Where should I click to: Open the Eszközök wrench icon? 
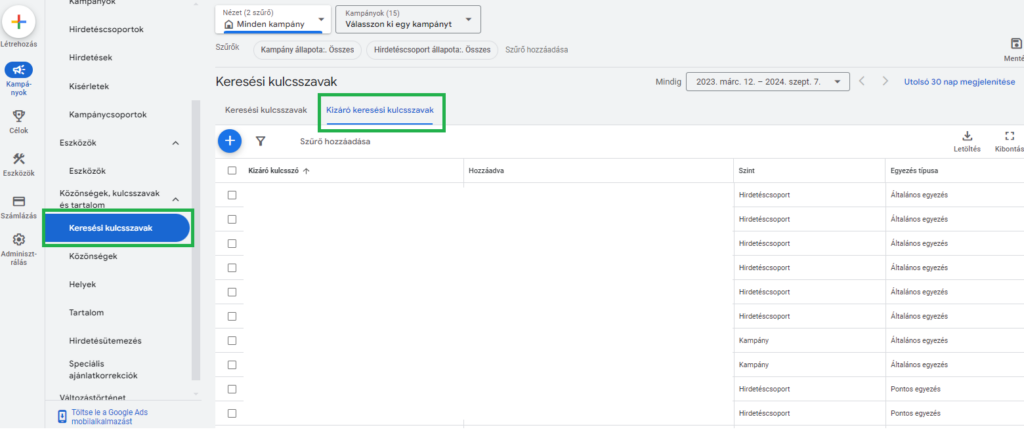pyautogui.click(x=19, y=159)
